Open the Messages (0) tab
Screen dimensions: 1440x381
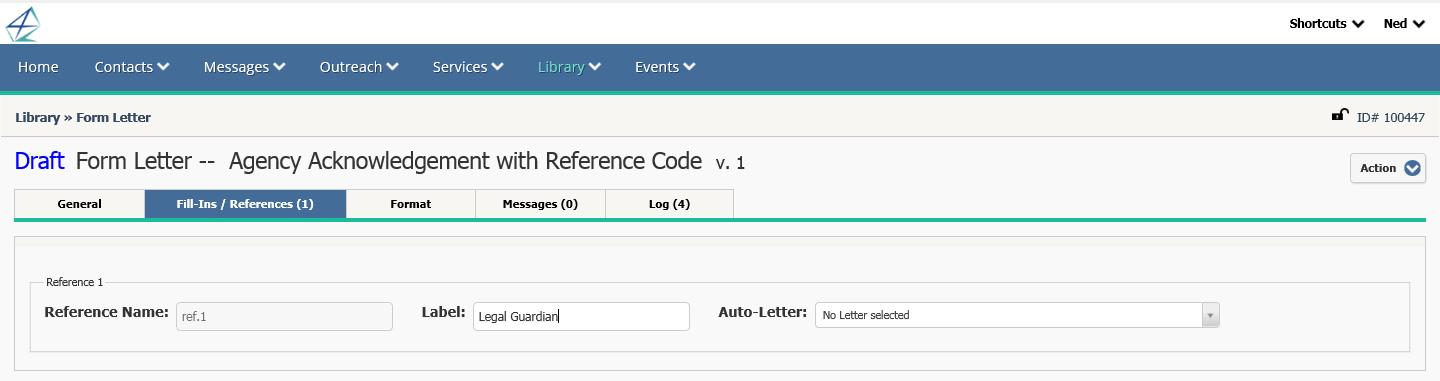(x=541, y=204)
